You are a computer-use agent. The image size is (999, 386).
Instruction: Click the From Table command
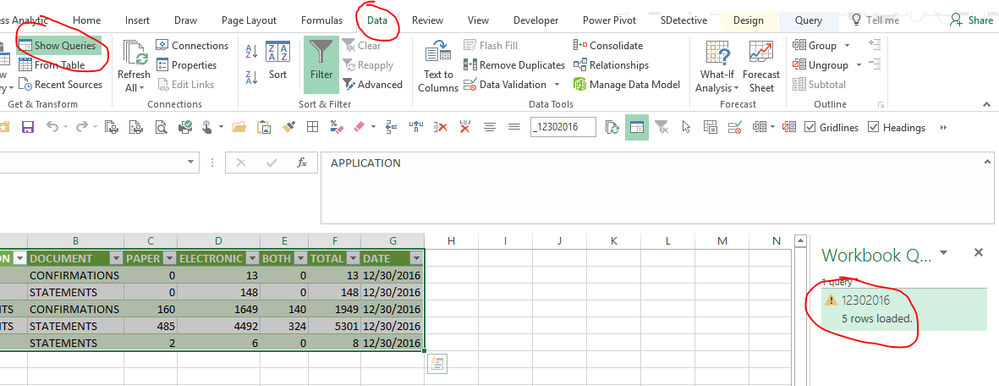tap(51, 65)
